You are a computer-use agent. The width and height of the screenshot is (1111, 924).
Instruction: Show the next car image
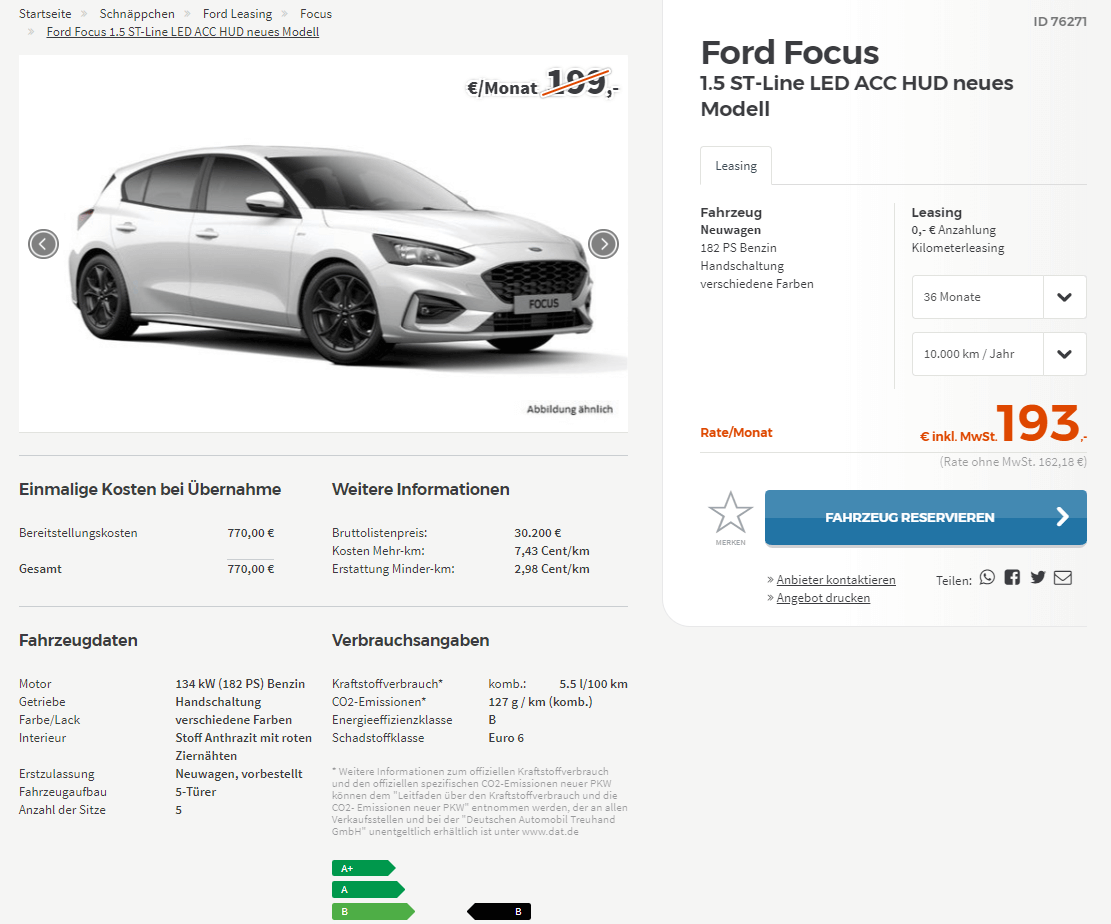(604, 244)
